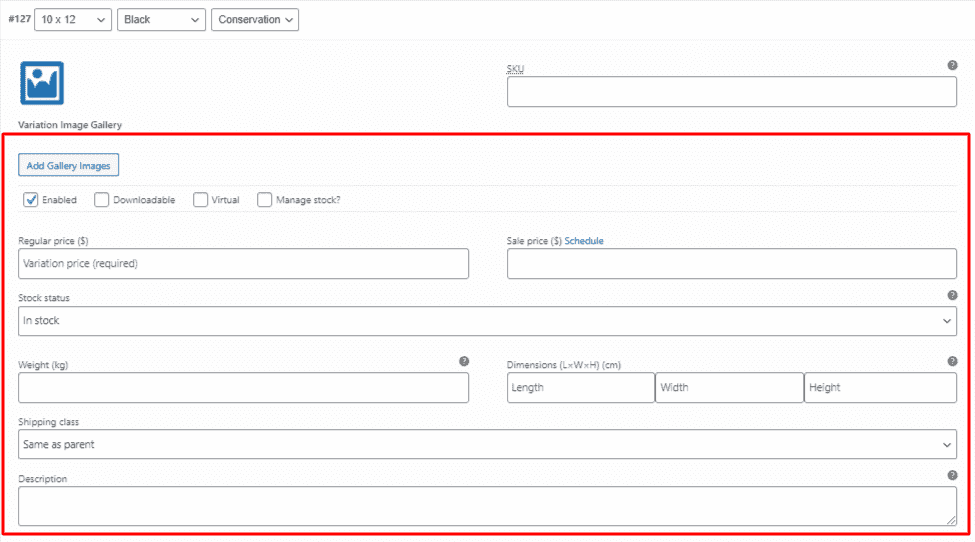Expand the Stock status In stock dropdown

(x=488, y=321)
